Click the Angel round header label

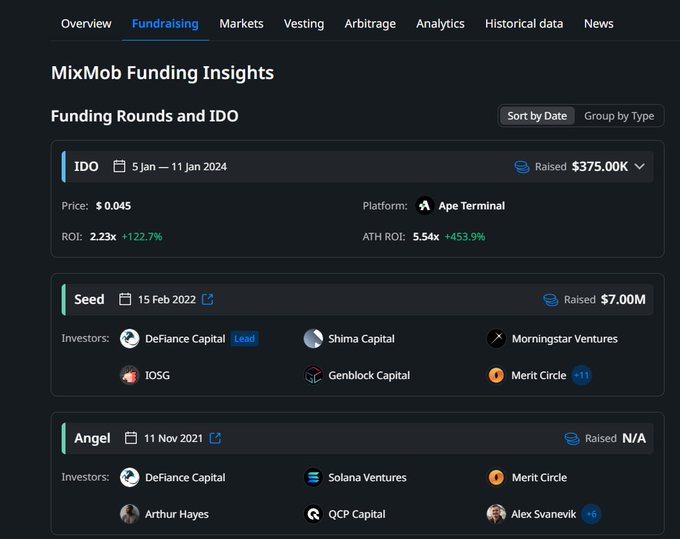(x=92, y=438)
